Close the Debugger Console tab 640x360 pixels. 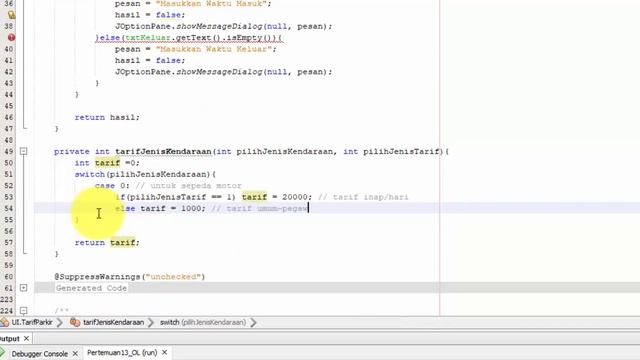point(75,353)
